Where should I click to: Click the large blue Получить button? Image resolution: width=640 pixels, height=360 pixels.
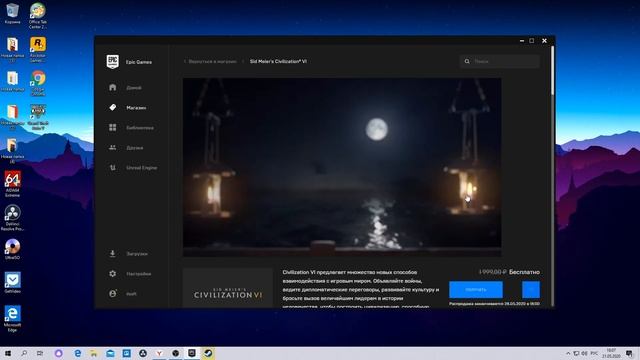coord(476,290)
